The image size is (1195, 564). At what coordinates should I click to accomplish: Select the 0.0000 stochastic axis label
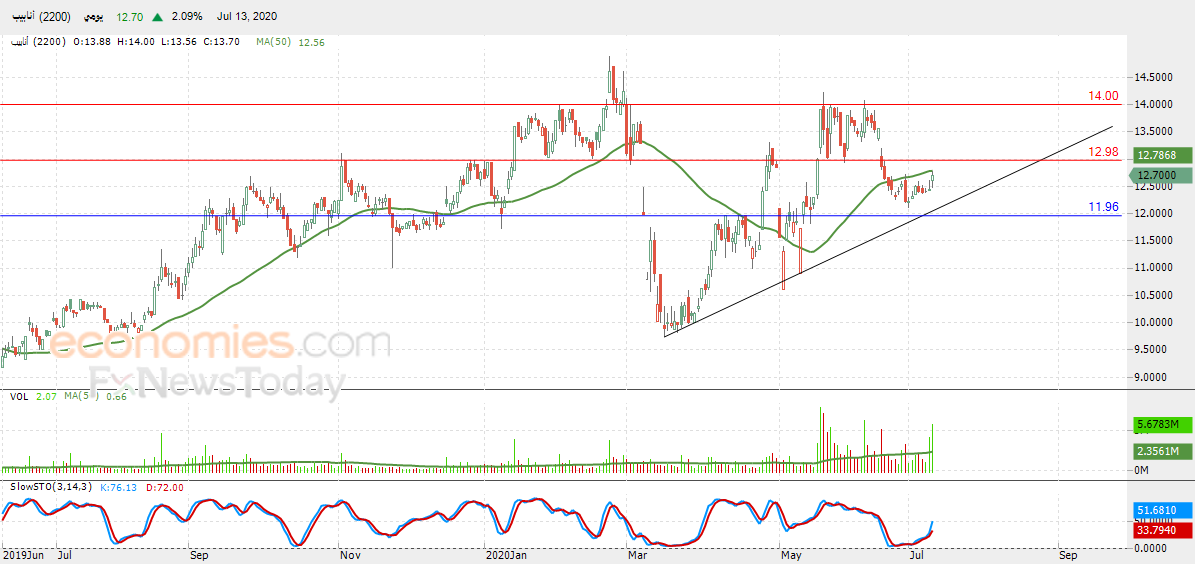[1151, 547]
